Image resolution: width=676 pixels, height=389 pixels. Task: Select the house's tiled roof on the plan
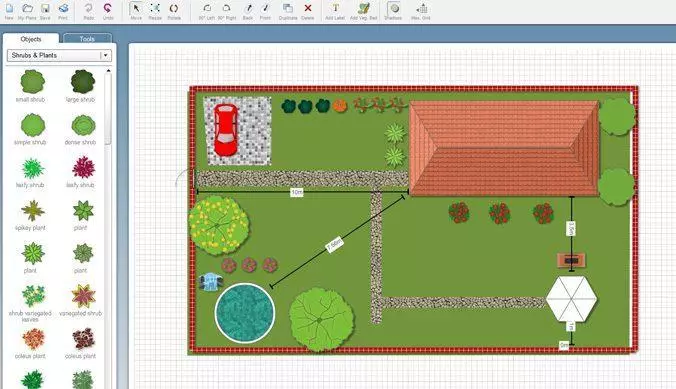tap(504, 149)
